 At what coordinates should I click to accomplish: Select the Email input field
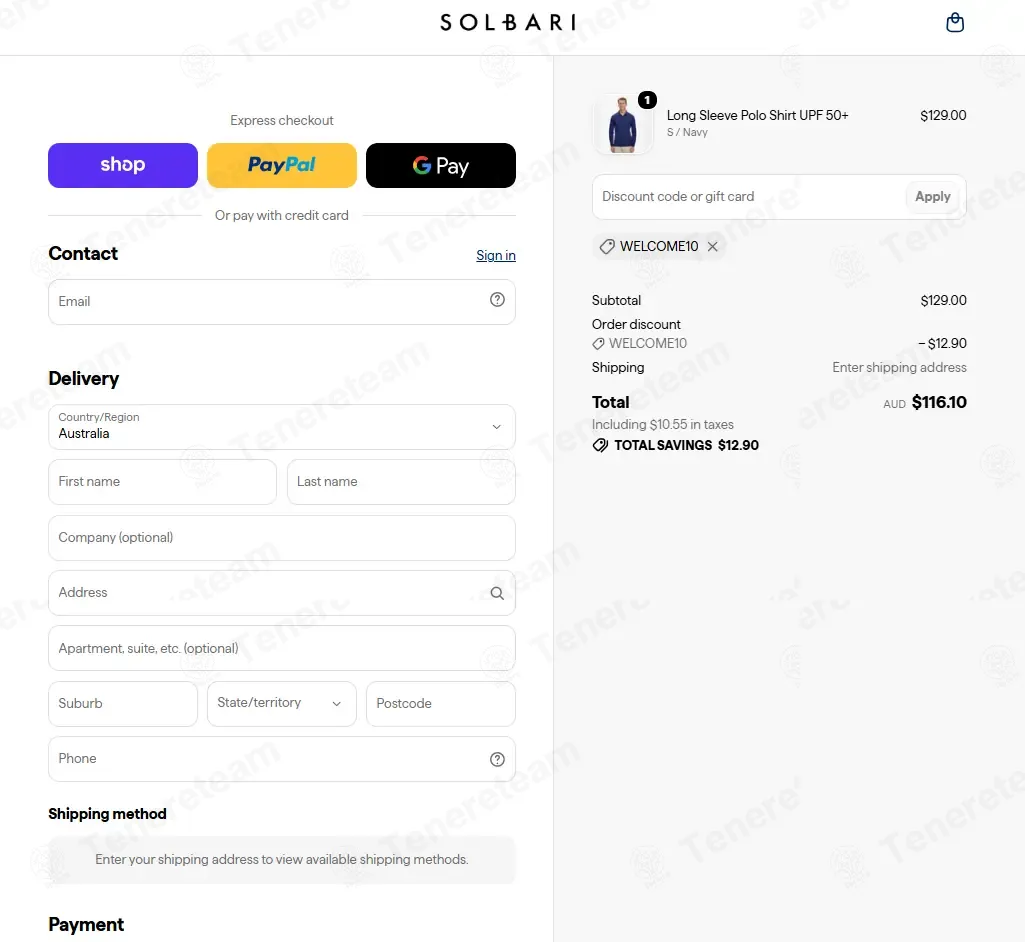click(282, 301)
